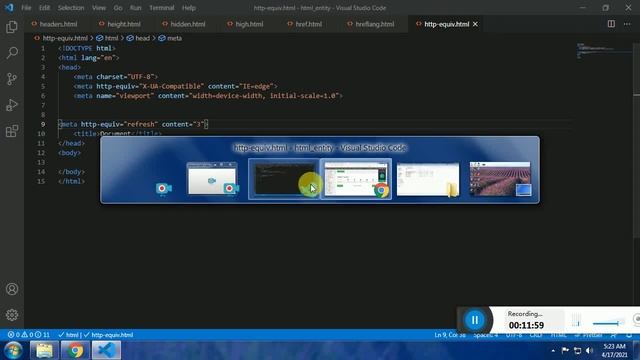Viewport: 640px width, 360px height.
Task: Open the Search view in activity bar
Action: [x=12, y=53]
